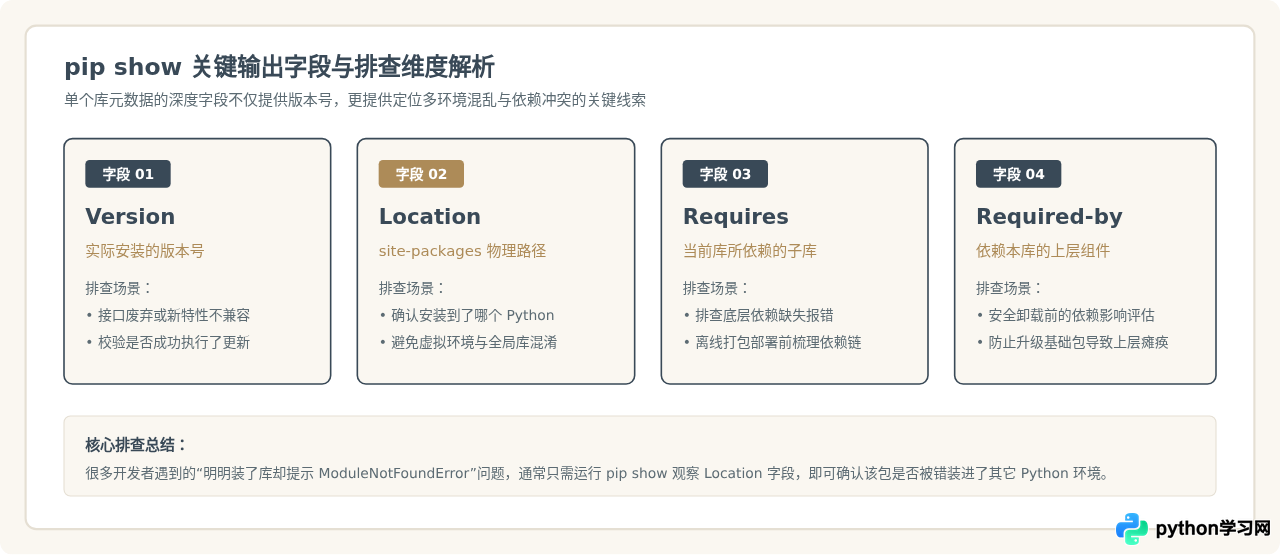Click the subtitle about 单个库元数据的深度字段

coord(355,100)
